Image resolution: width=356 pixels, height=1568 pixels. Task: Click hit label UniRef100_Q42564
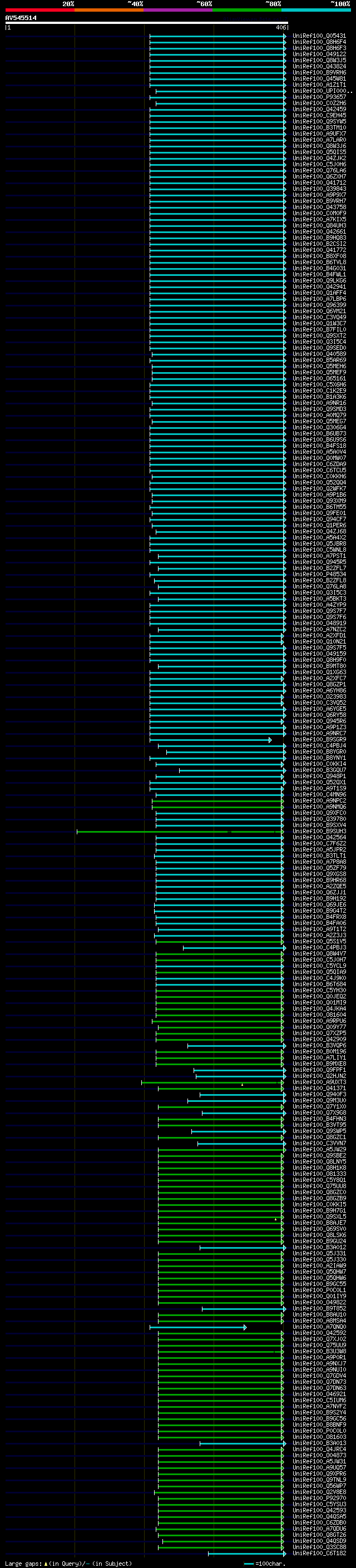pos(319,838)
